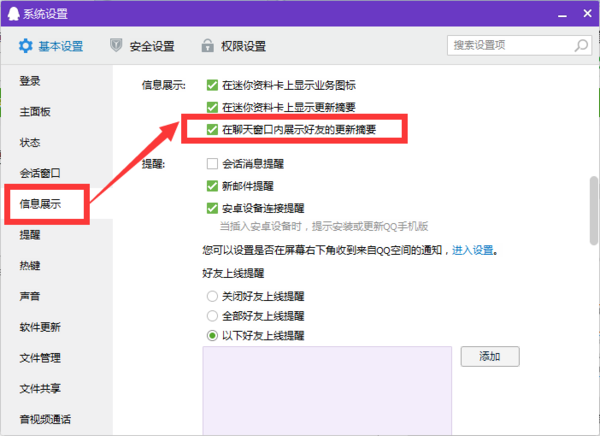Click the vertical scrollbar thumb
600x436 pixels.
[593, 210]
